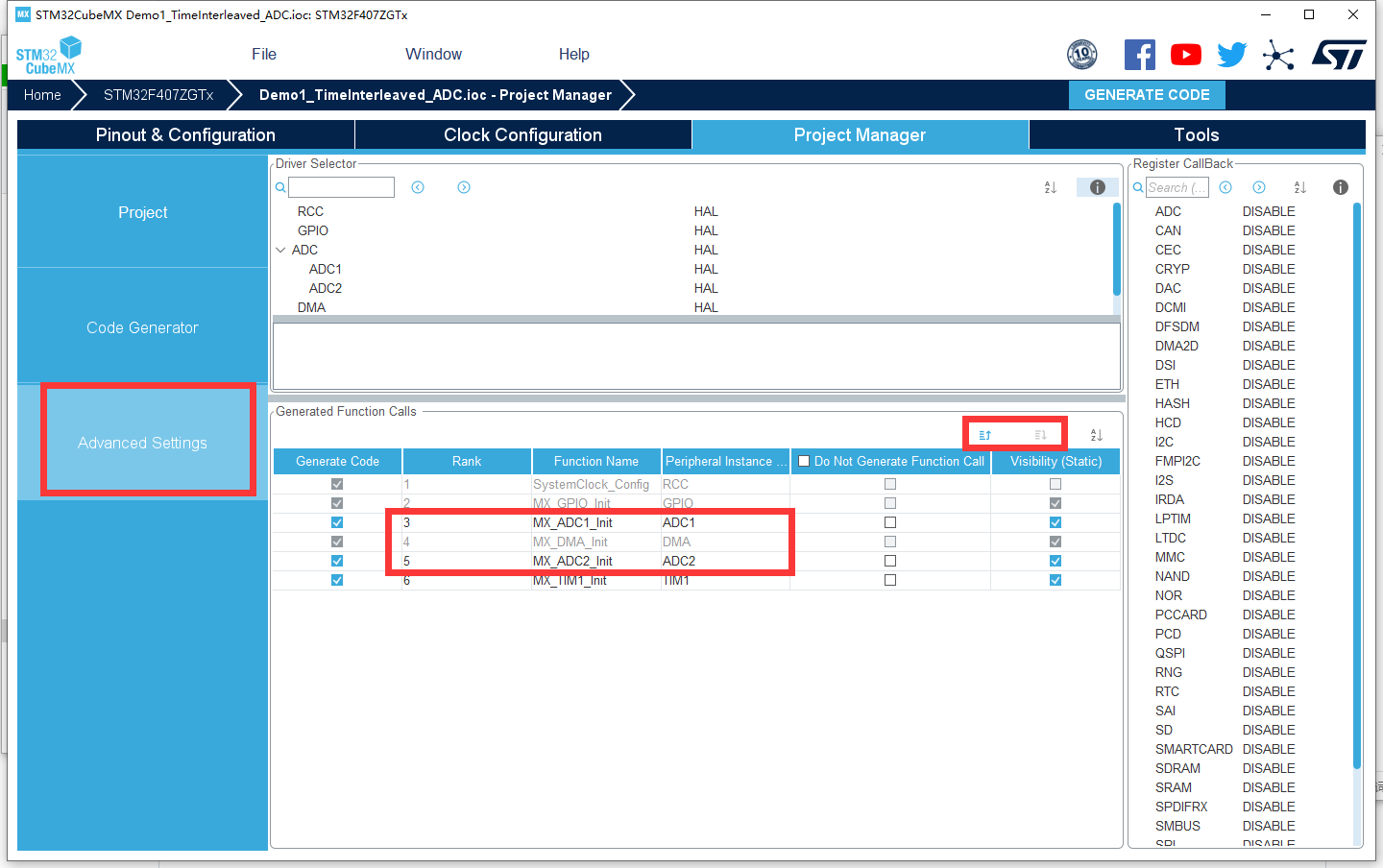Check Do Not Generate Function Call for MX_TIM1_Init
Viewport: 1383px width, 868px height.
tap(890, 580)
